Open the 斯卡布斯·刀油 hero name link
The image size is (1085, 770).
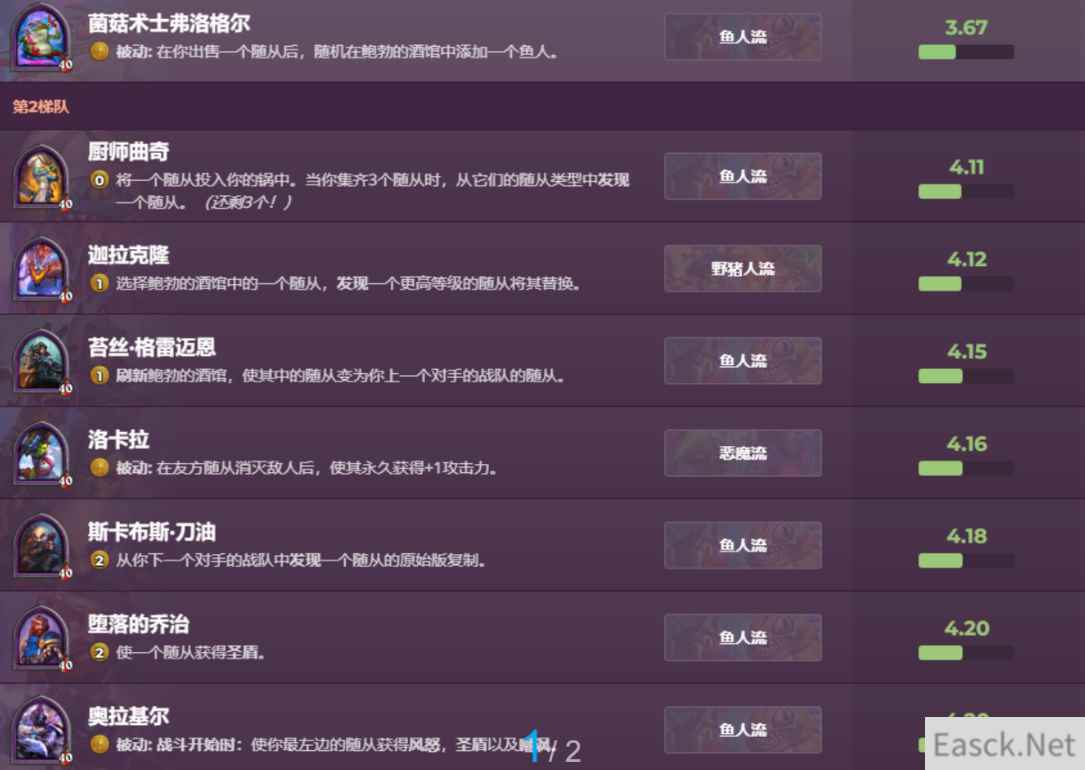pos(152,531)
